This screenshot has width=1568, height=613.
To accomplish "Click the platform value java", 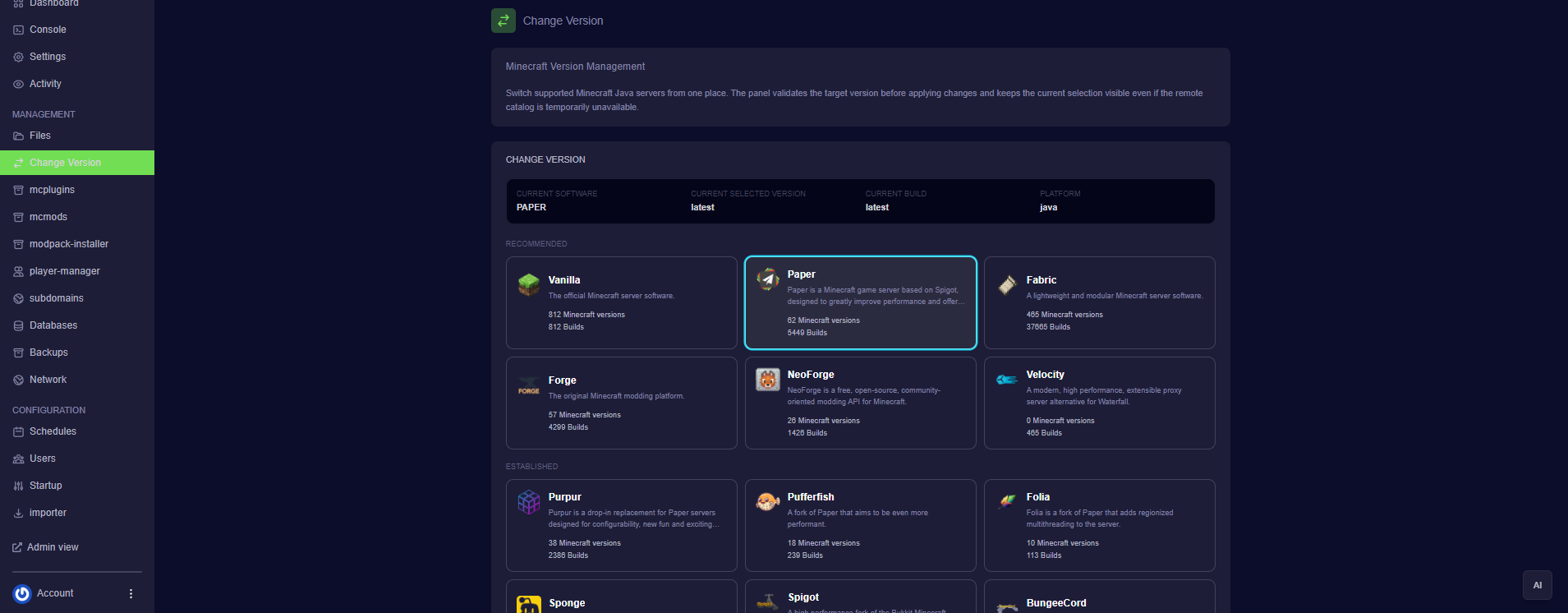I will 1049,207.
